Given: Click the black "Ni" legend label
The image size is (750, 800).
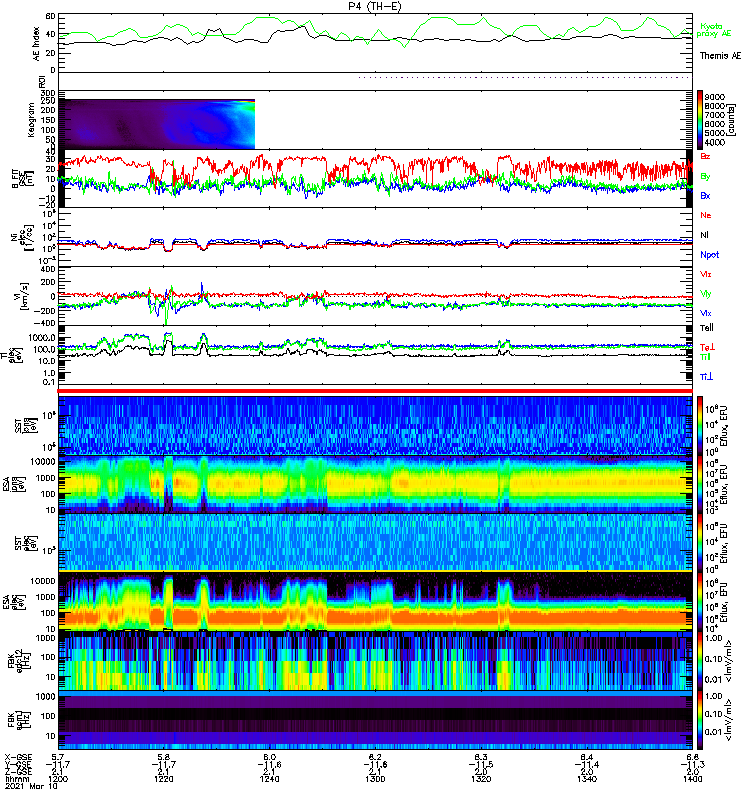Looking at the screenshot, I should pos(704,235).
